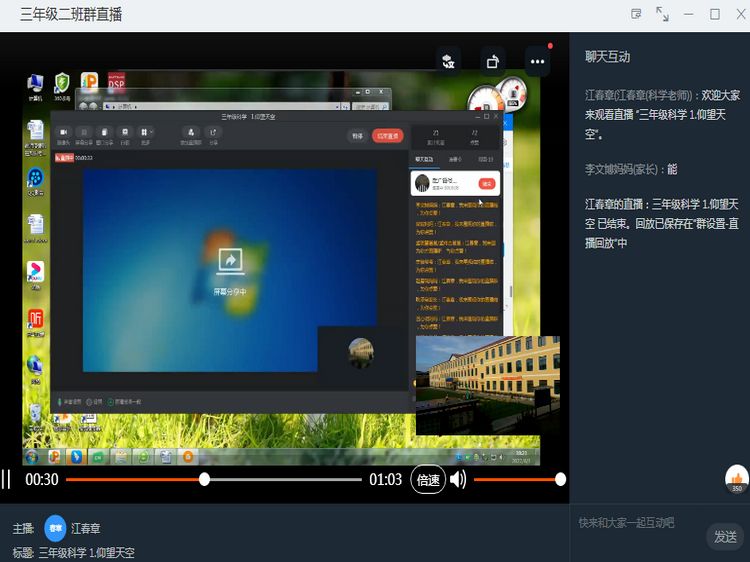Click the school building video thumbnail
This screenshot has width=750, height=562.
click(x=487, y=372)
